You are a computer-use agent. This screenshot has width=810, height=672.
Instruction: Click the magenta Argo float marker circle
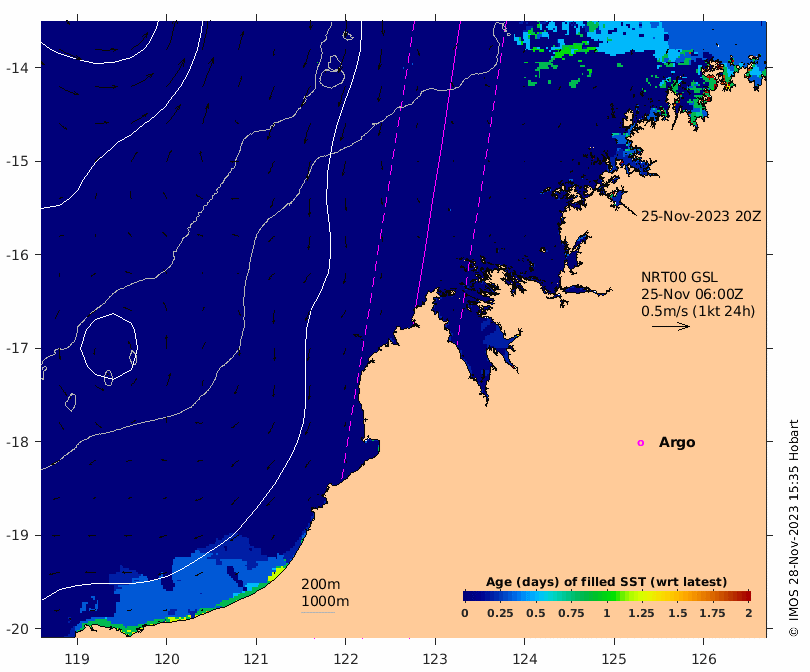641,443
